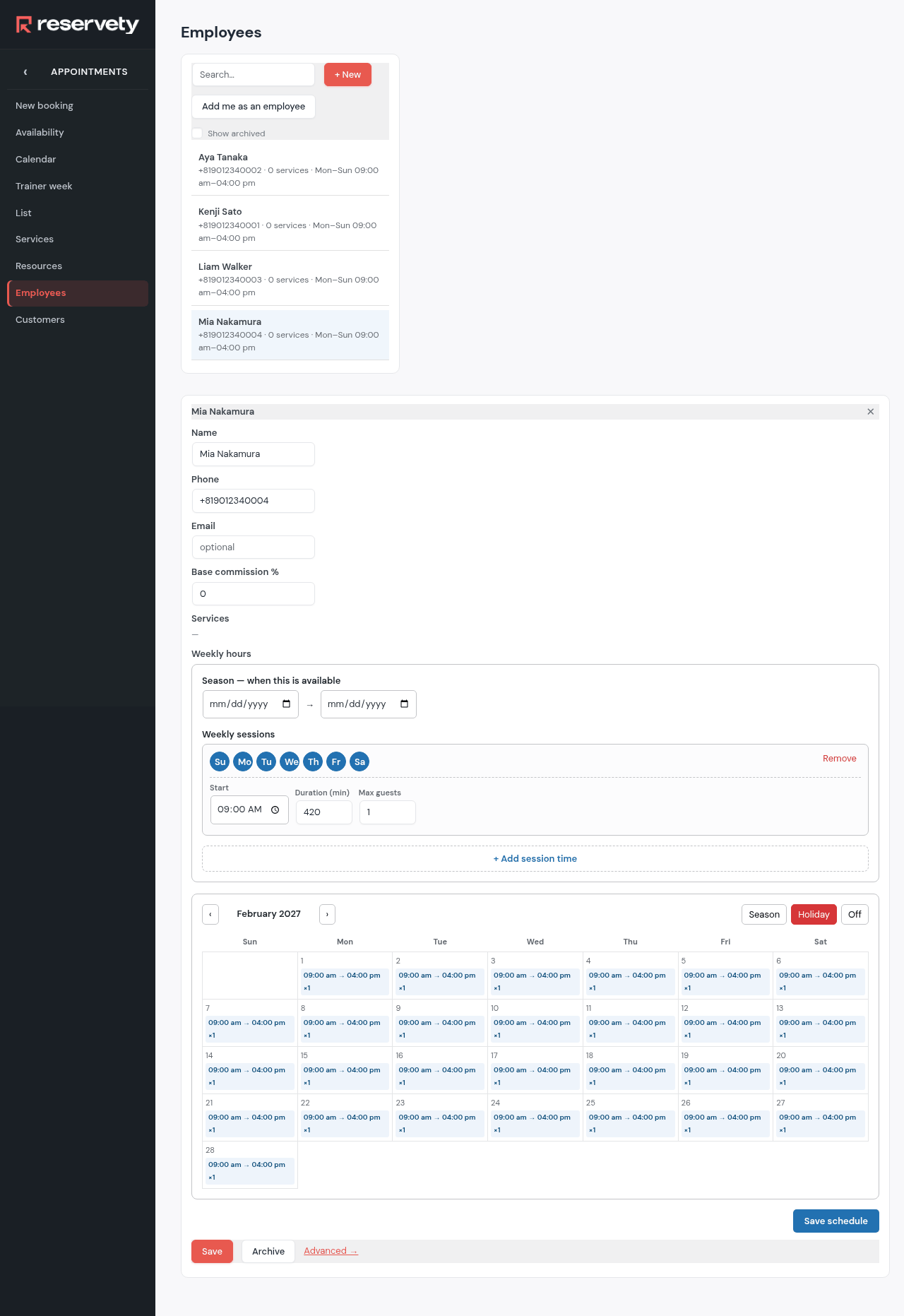Select the Season calendar mode
The width and height of the screenshot is (904, 1316).
pos(764,915)
